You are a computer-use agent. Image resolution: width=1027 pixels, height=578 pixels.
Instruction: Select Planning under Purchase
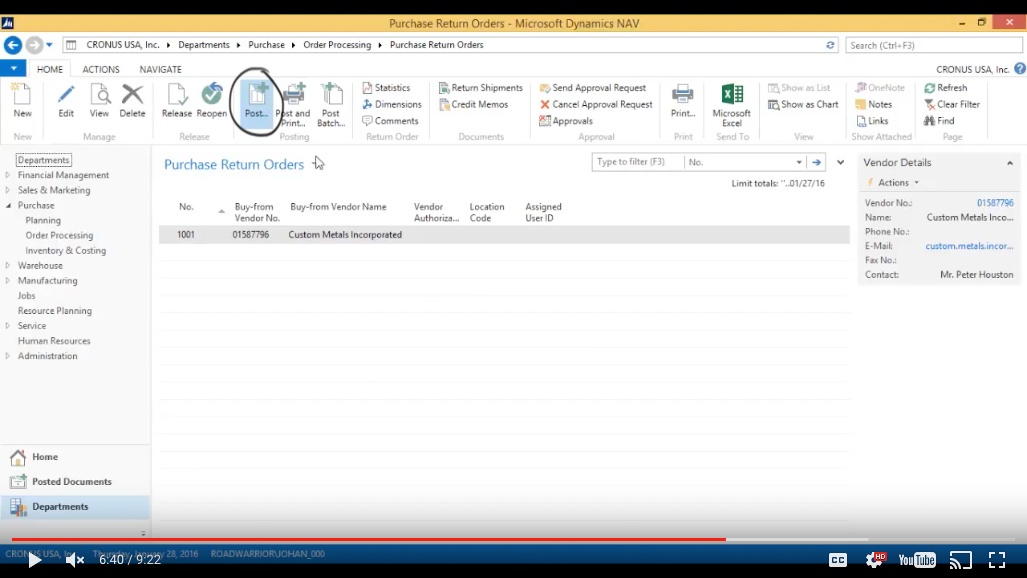tap(43, 220)
